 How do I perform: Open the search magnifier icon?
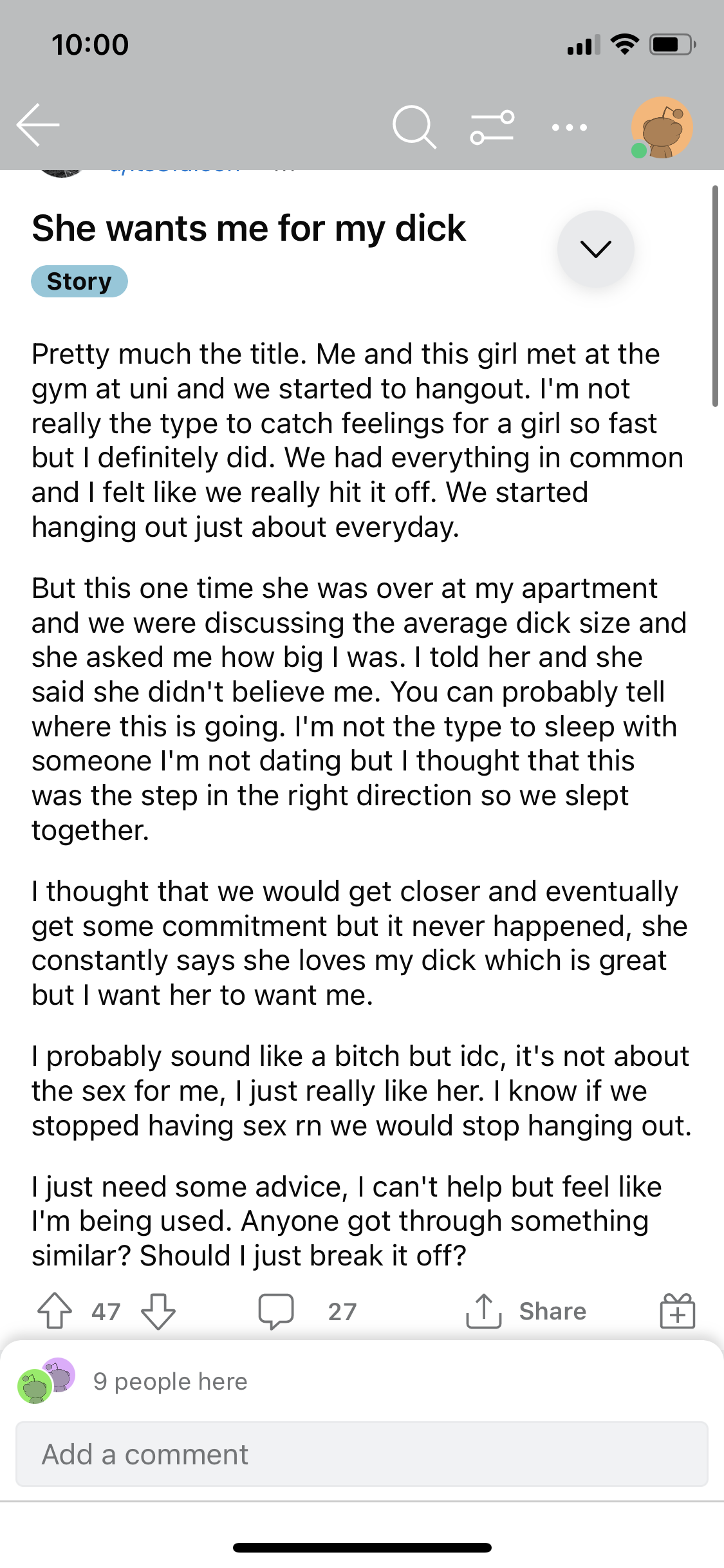click(414, 127)
